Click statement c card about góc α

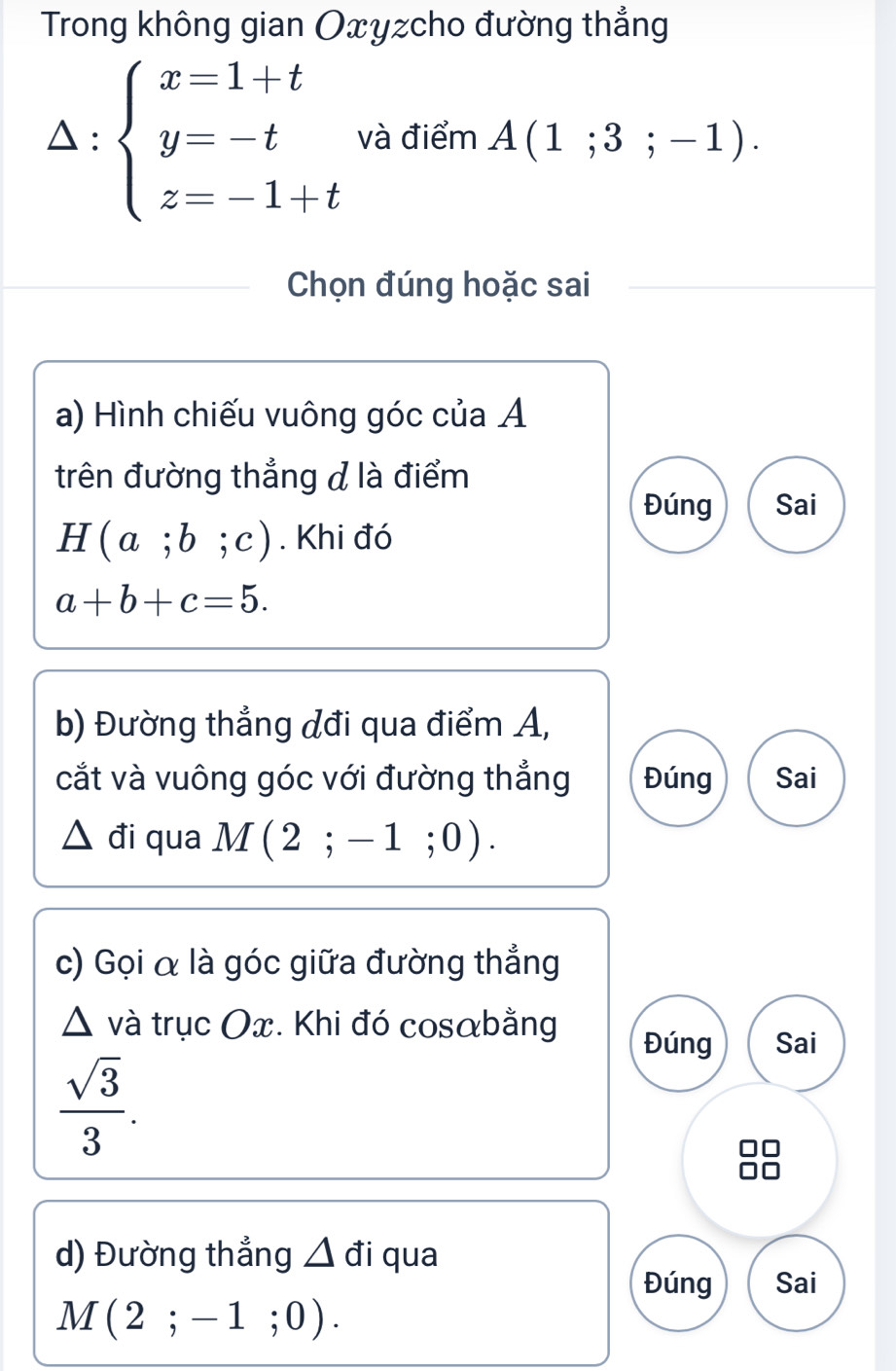pyautogui.click(x=321, y=1043)
